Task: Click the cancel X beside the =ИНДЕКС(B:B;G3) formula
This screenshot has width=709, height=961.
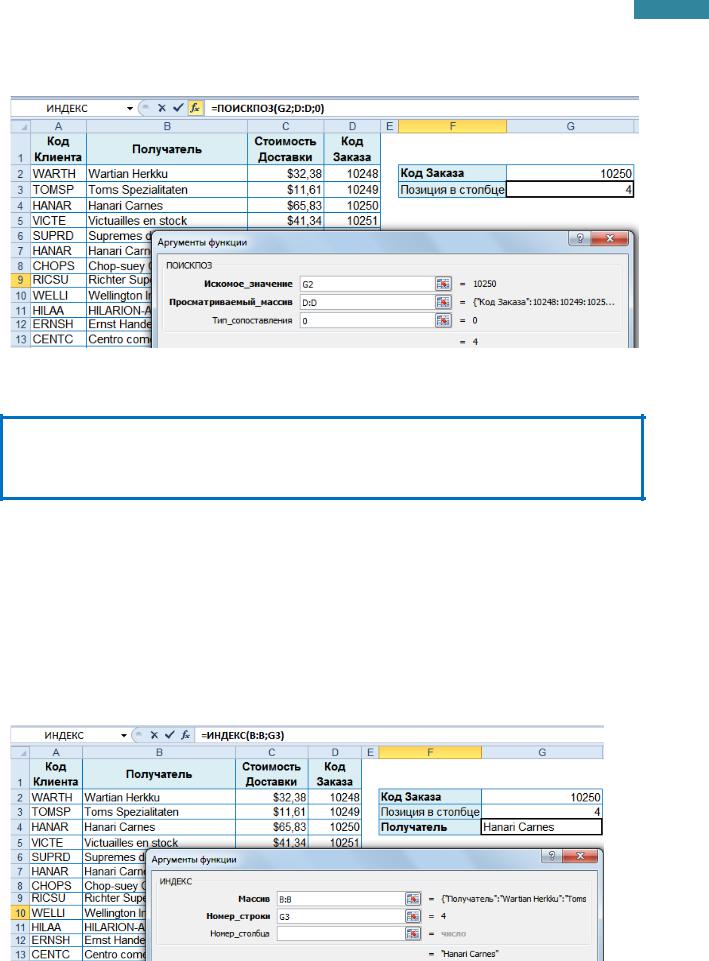Action: pyautogui.click(x=154, y=735)
